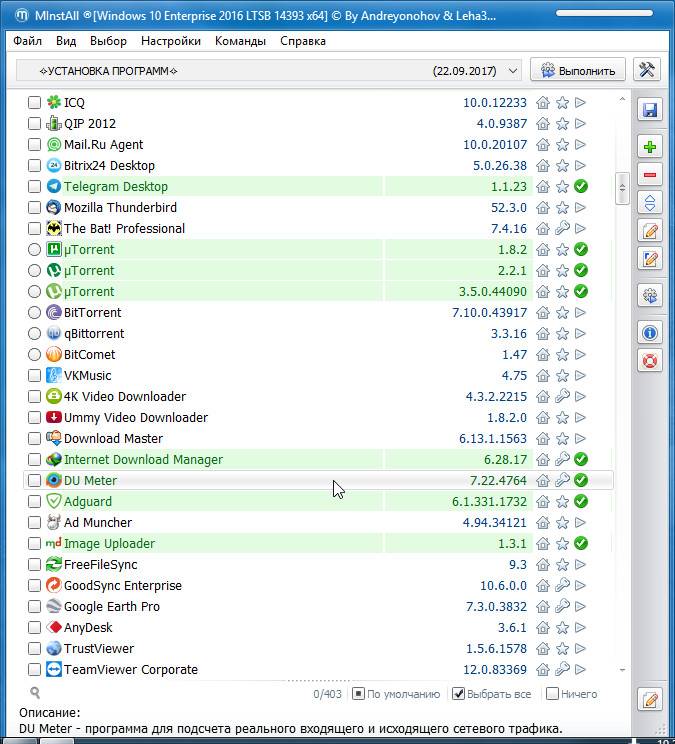Click the pencil edit icon at sidebar bottom
This screenshot has height=744, width=675.
tap(649, 700)
